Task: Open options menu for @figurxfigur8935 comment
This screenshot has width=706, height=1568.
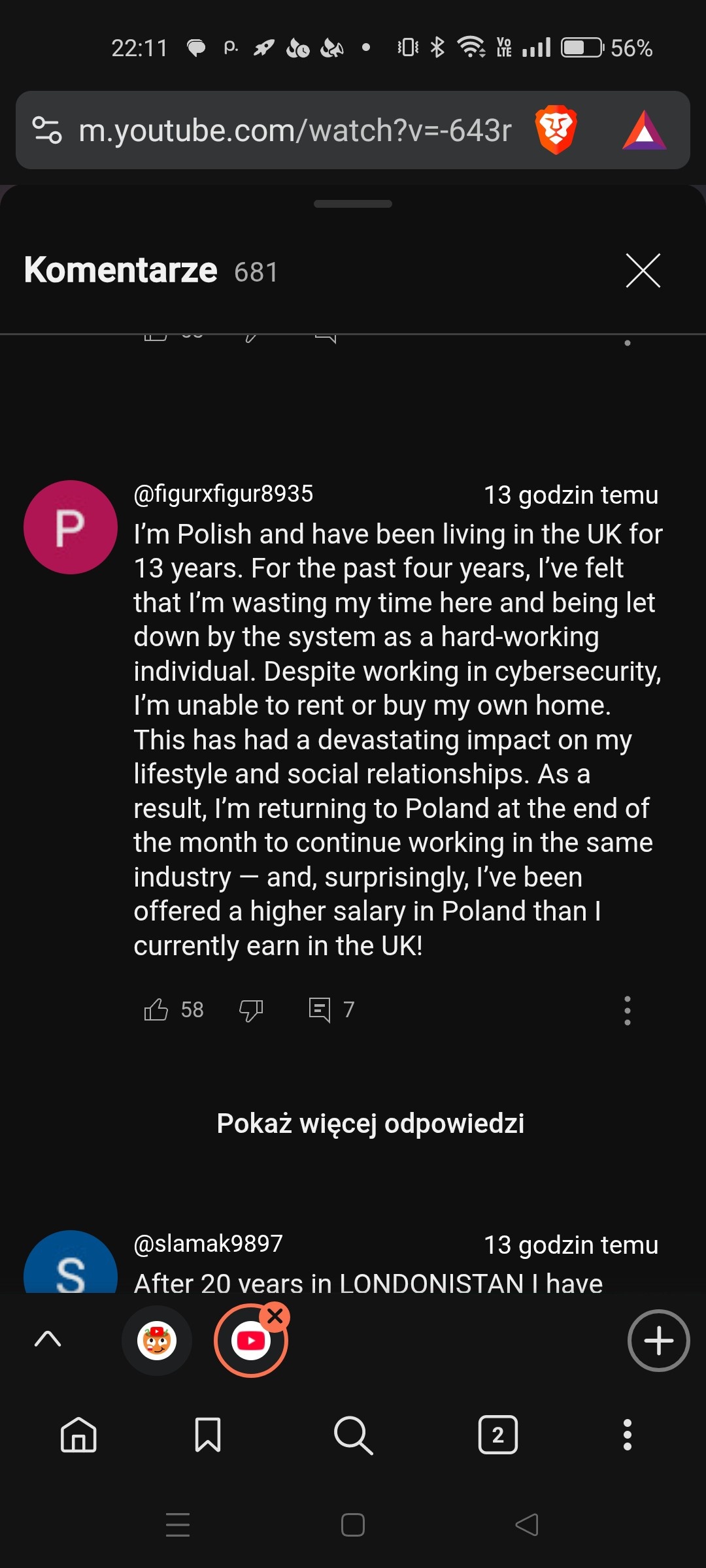Action: [627, 1010]
